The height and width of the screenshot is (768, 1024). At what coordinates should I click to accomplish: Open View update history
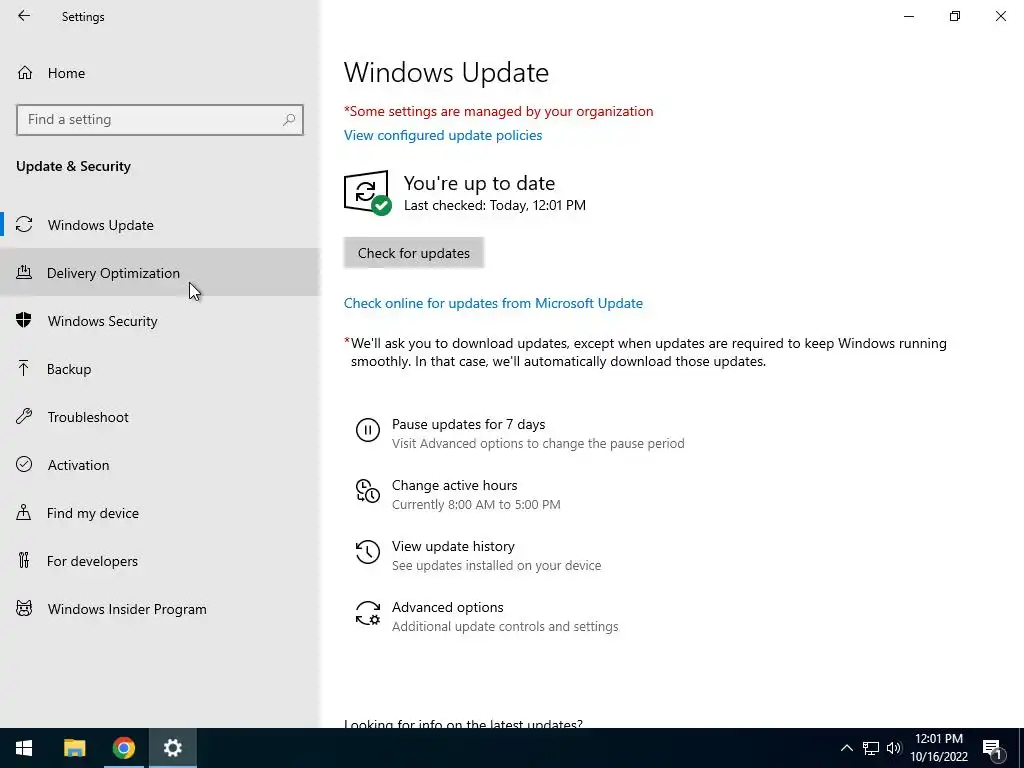coord(453,546)
